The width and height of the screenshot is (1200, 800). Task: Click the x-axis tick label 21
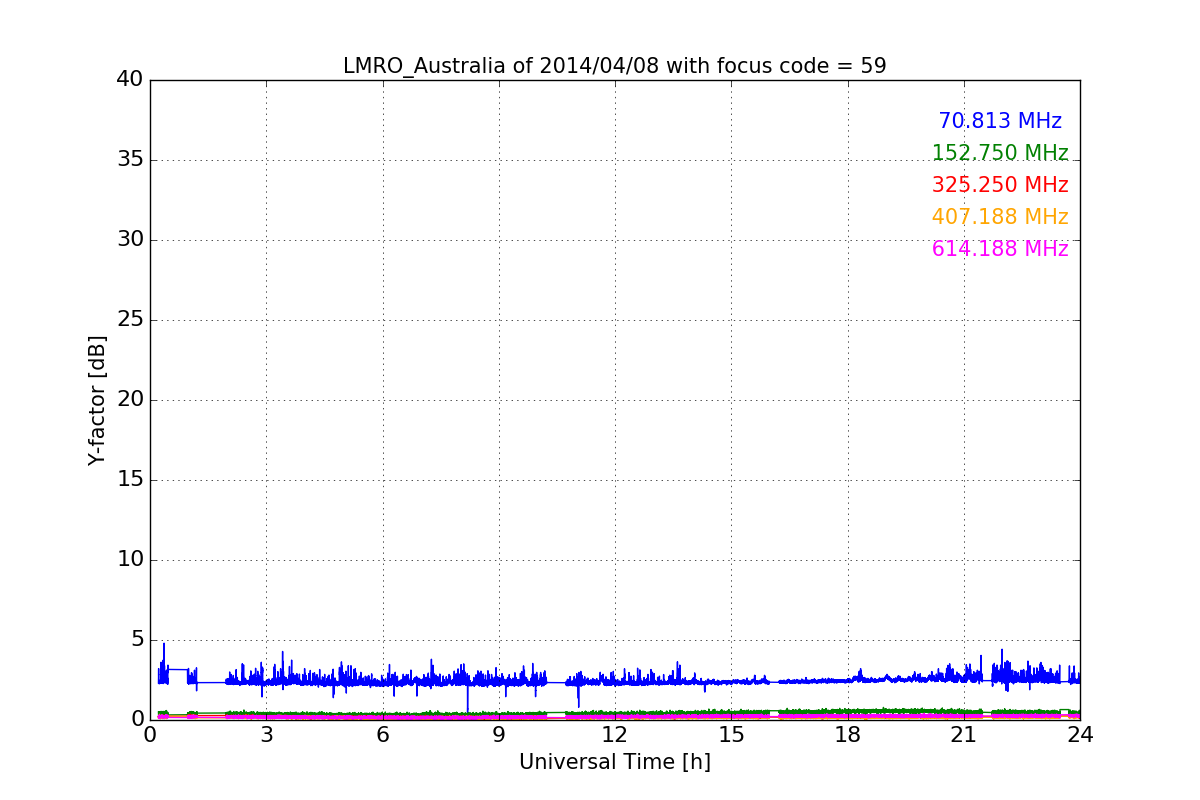click(964, 735)
